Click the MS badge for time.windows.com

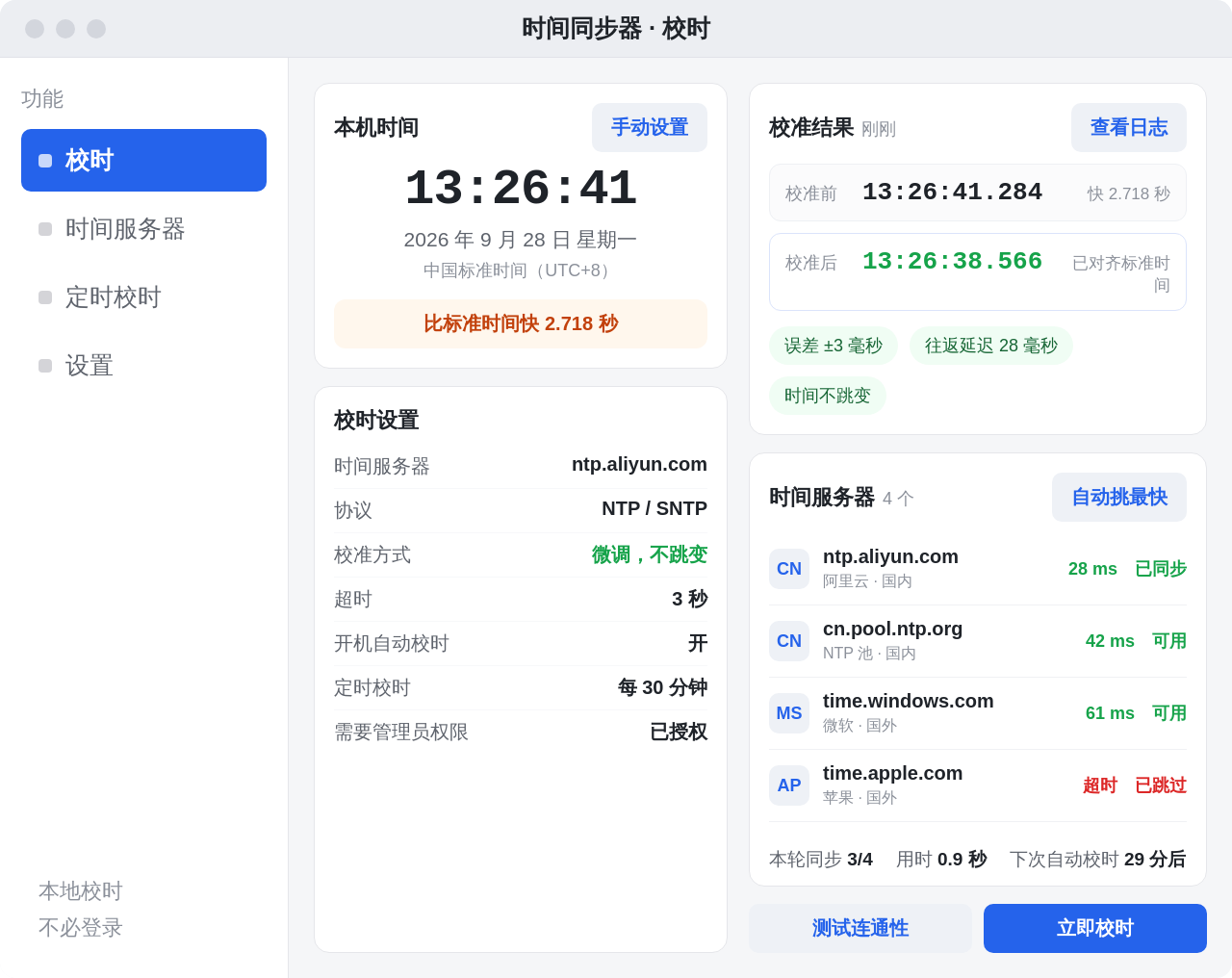(x=789, y=713)
